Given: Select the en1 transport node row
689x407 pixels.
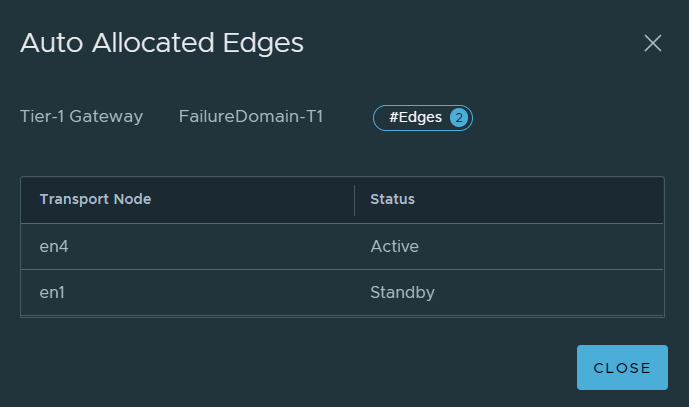Looking at the screenshot, I should (342, 293).
